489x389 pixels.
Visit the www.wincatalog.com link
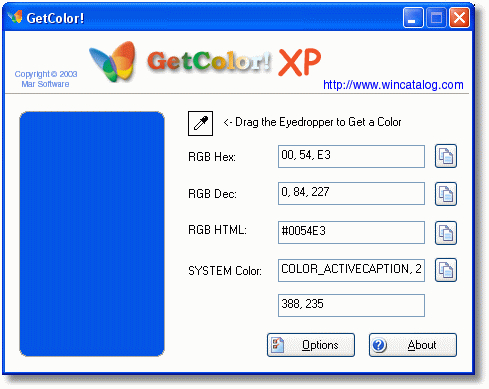pyautogui.click(x=393, y=85)
